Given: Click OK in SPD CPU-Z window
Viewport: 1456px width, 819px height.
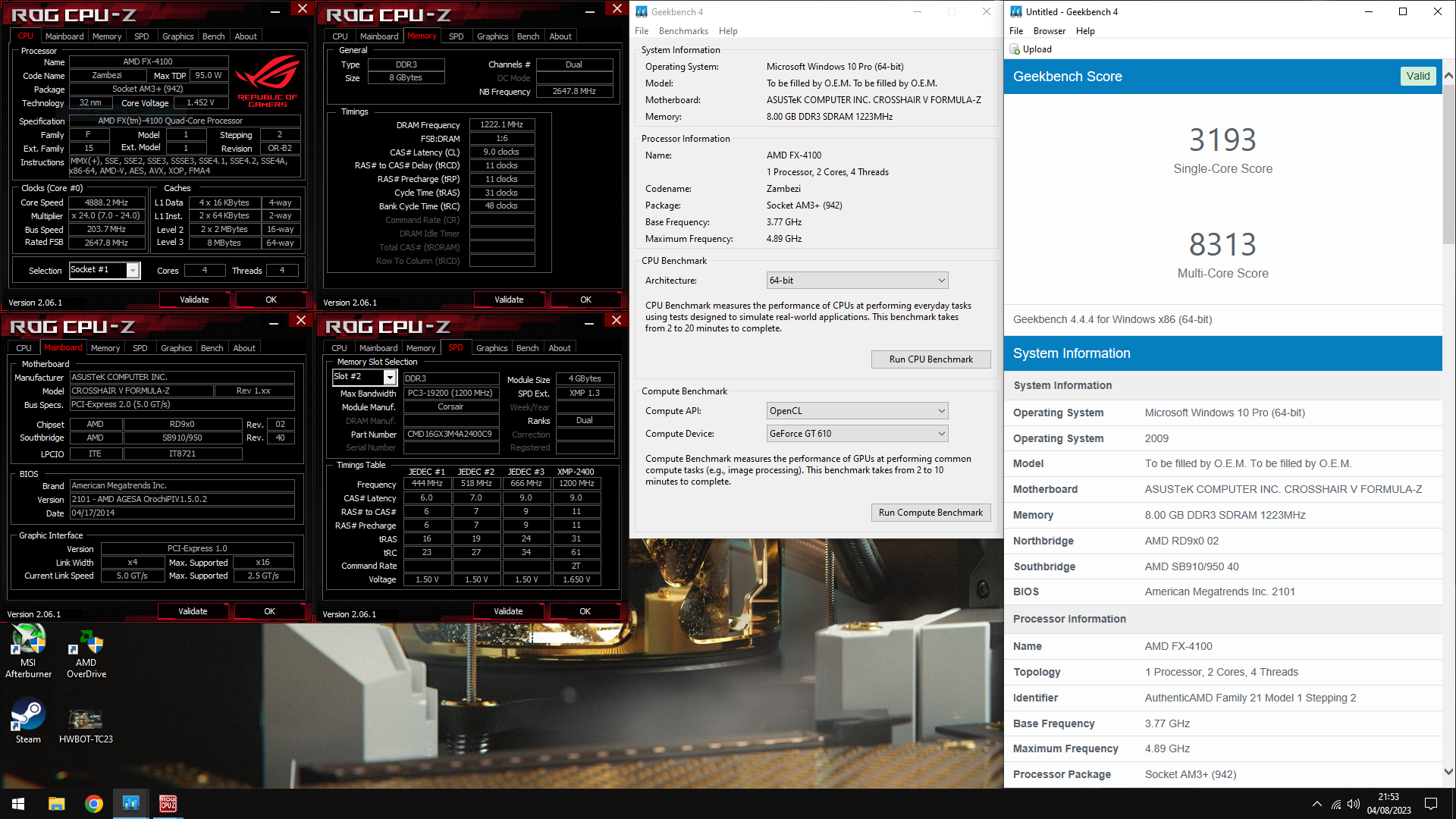Looking at the screenshot, I should pos(585,611).
